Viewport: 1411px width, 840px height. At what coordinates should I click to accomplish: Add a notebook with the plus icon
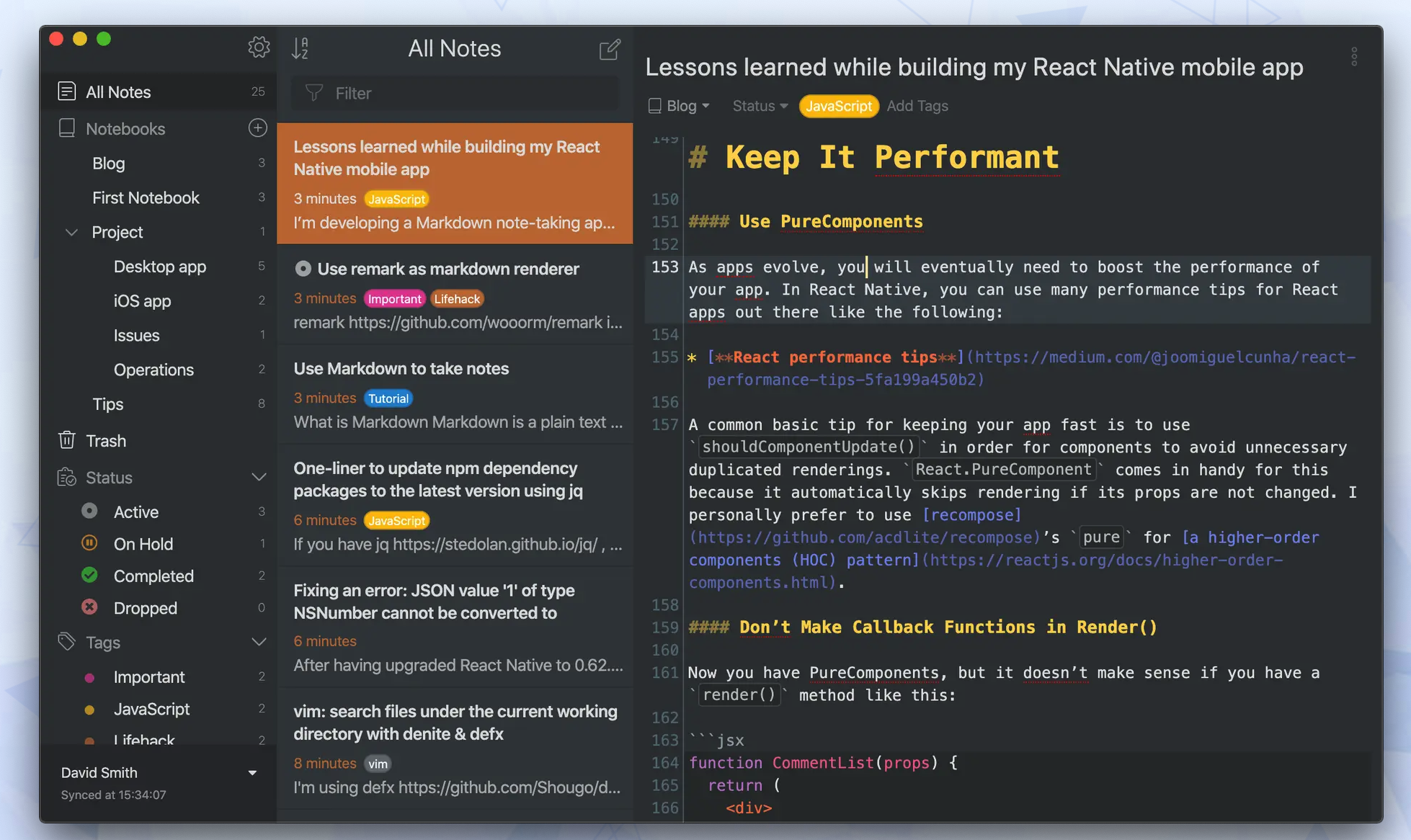click(257, 128)
